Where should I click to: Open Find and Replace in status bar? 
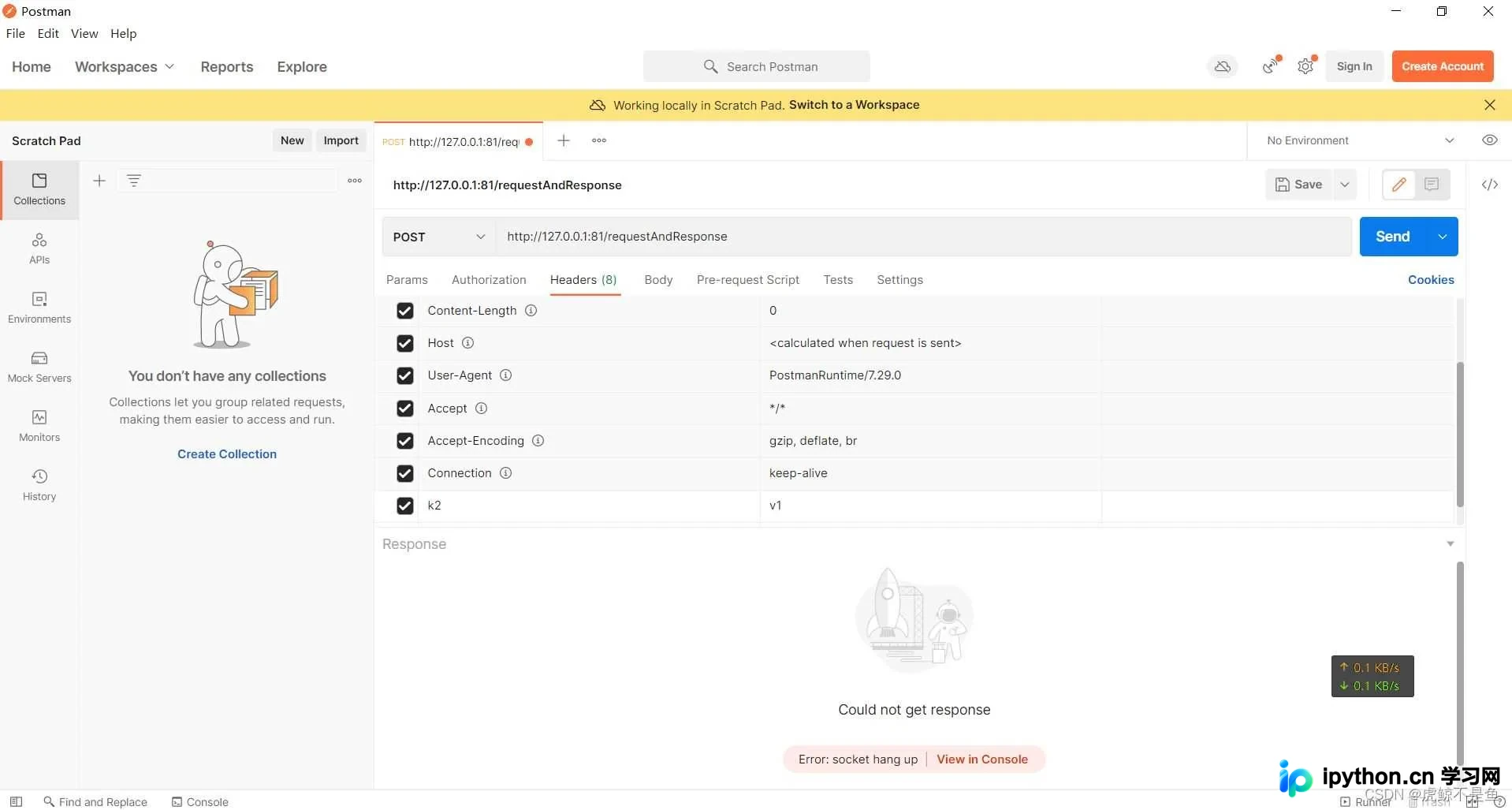pyautogui.click(x=95, y=801)
